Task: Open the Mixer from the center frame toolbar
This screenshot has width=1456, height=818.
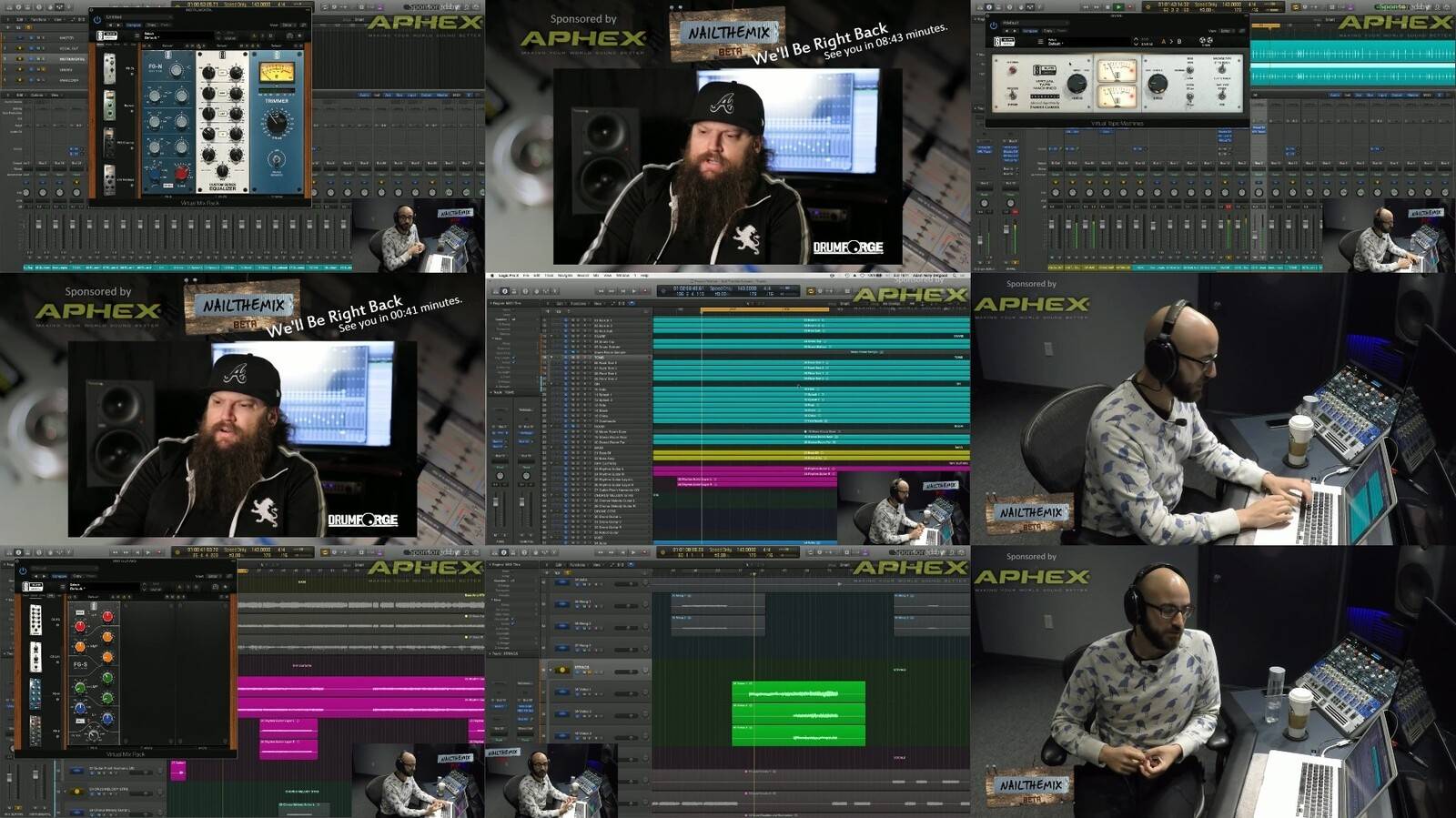Action: click(544, 291)
